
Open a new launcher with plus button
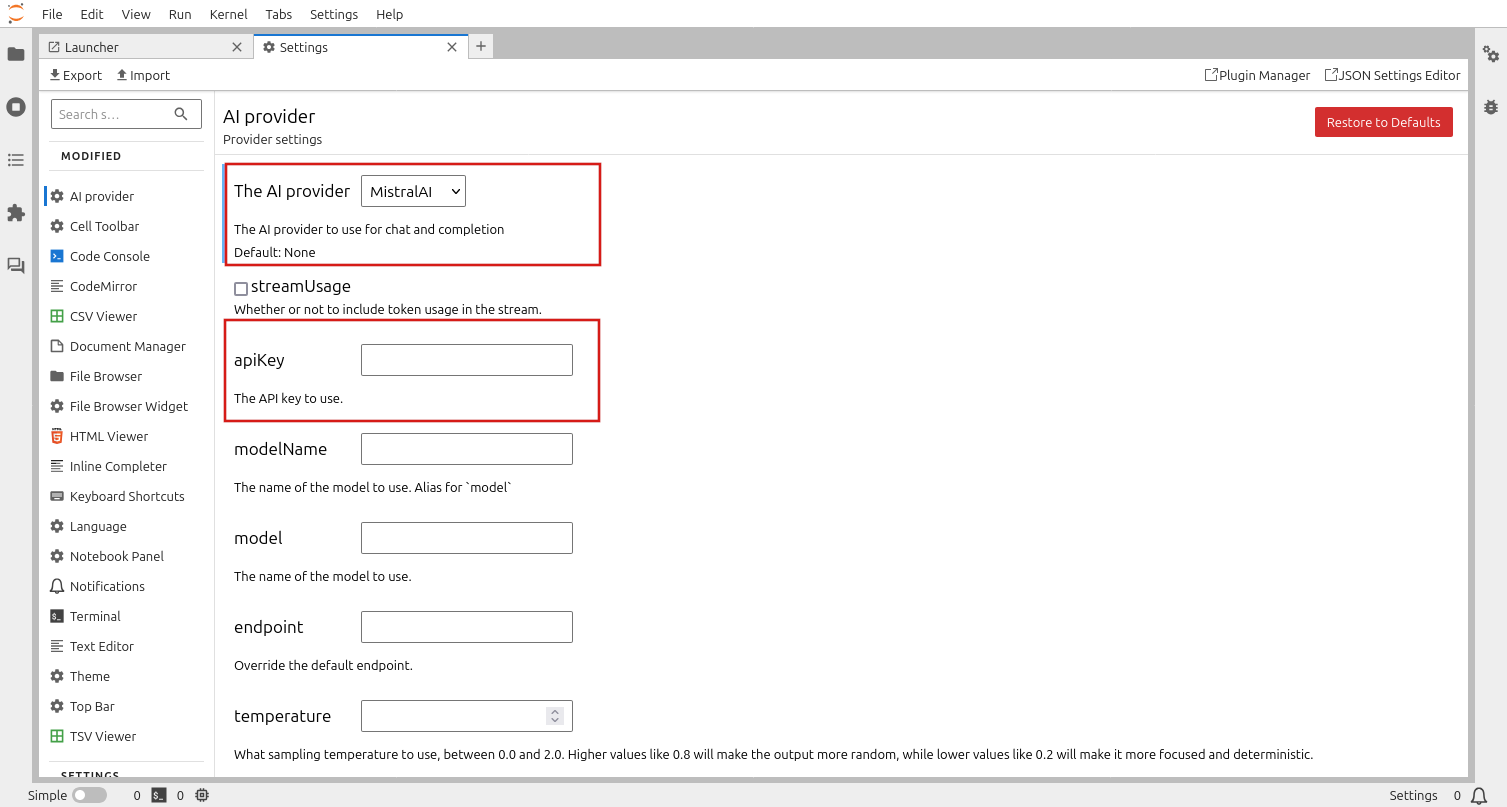(481, 46)
